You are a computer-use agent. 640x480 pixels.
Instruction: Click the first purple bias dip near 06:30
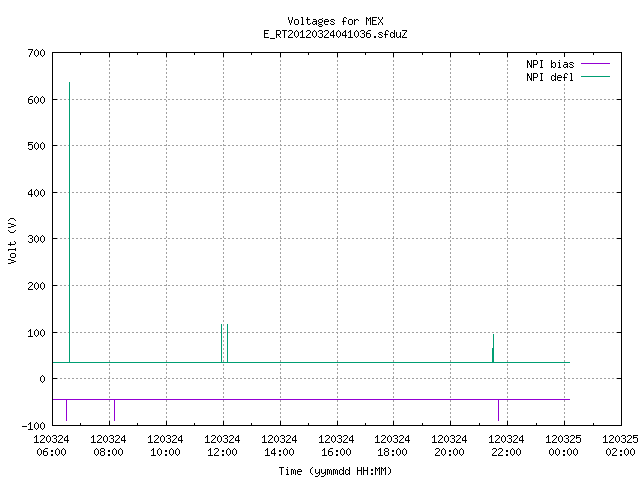pos(67,410)
